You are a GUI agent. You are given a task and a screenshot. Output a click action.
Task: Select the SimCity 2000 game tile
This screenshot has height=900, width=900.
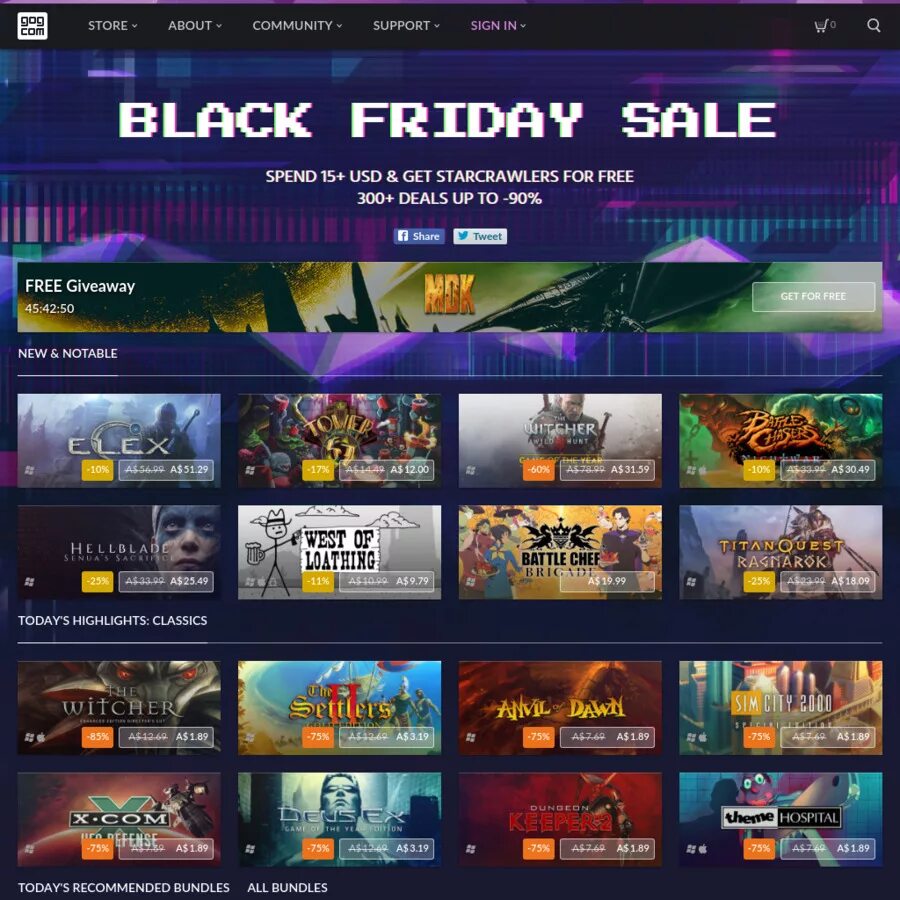(781, 708)
